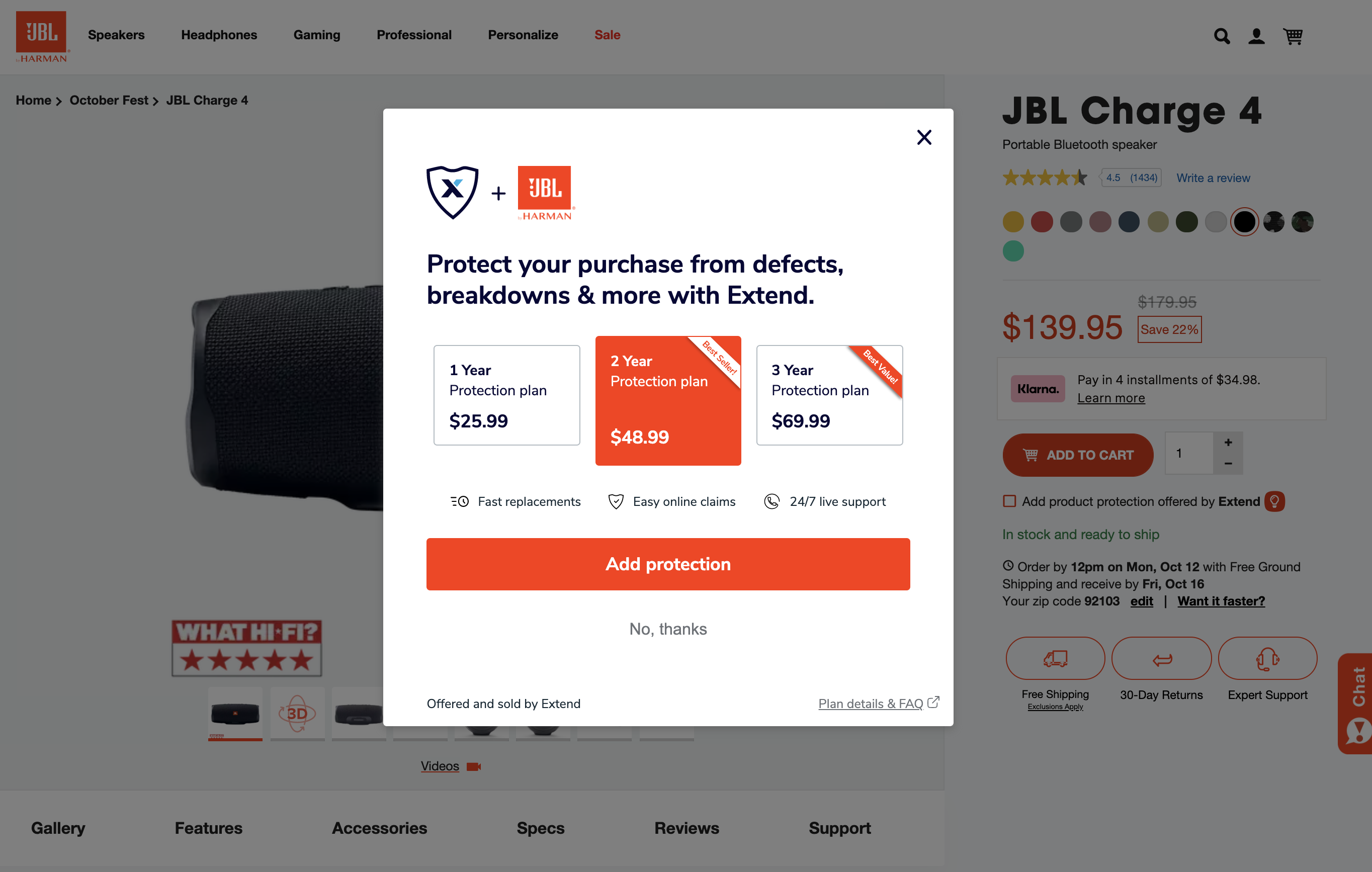This screenshot has height=872, width=1372.
Task: Check Add product protection by Extend
Action: click(1009, 501)
